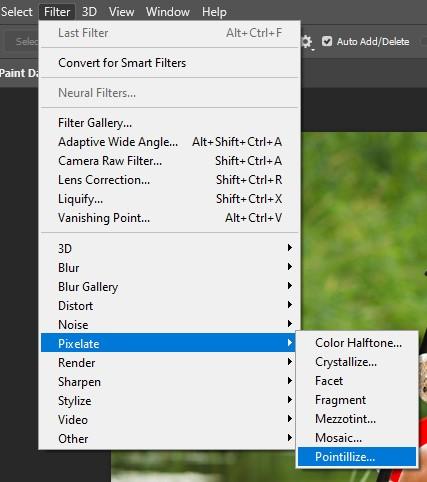427x482 pixels.
Task: Select Color Halftone filter
Action: tap(357, 343)
